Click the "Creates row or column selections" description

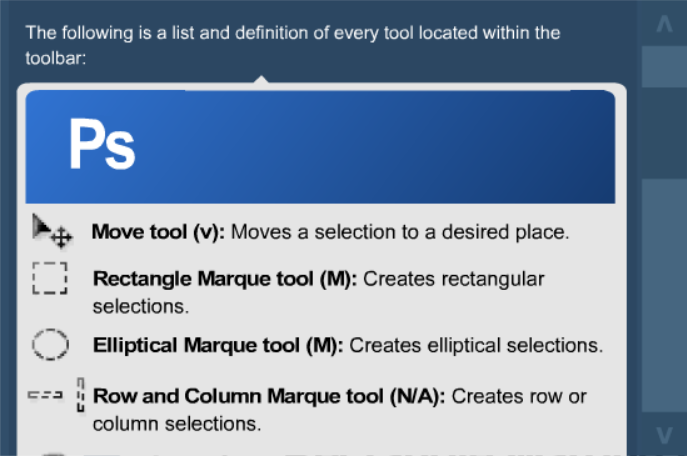click(x=520, y=397)
